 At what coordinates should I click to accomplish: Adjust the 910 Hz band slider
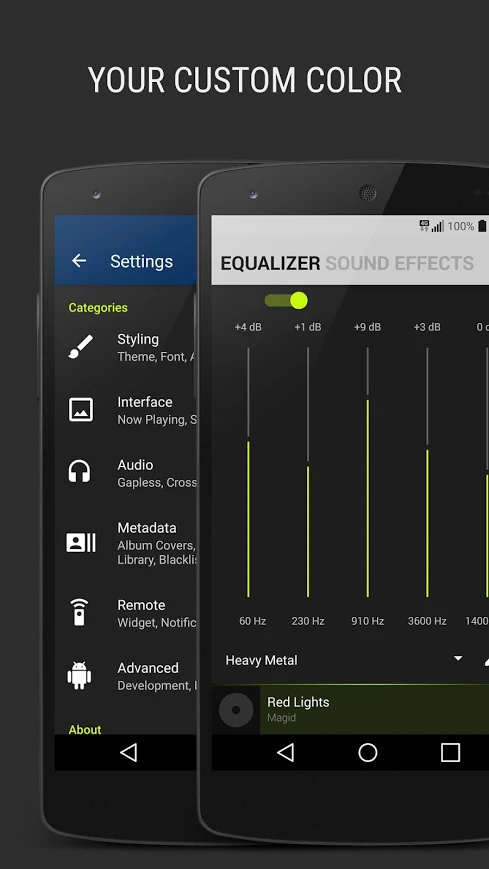coord(368,472)
